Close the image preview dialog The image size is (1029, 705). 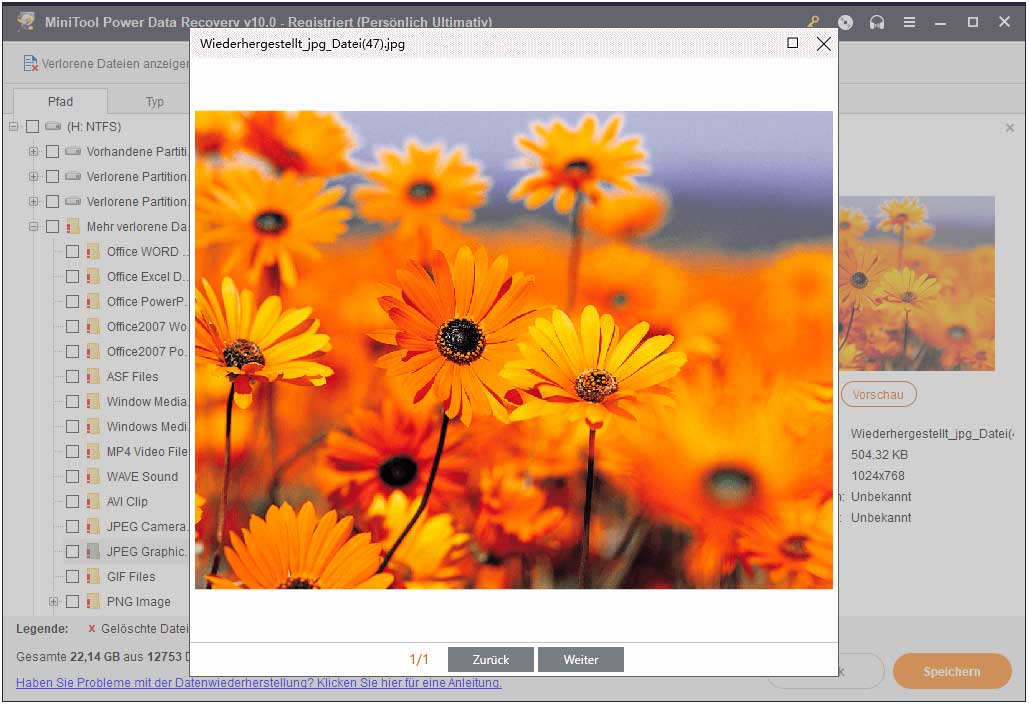(x=823, y=43)
